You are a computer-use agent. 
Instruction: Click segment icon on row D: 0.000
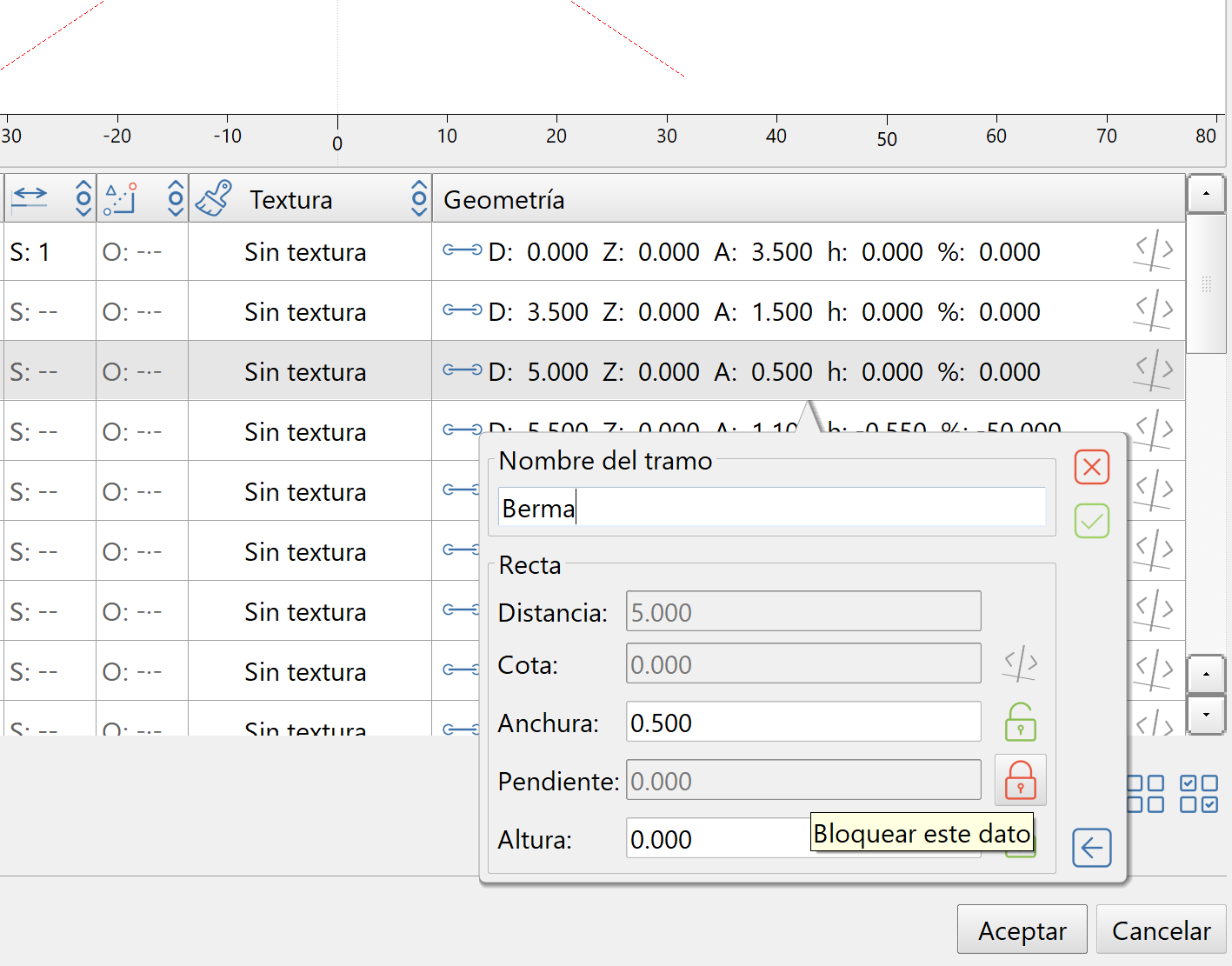click(462, 250)
